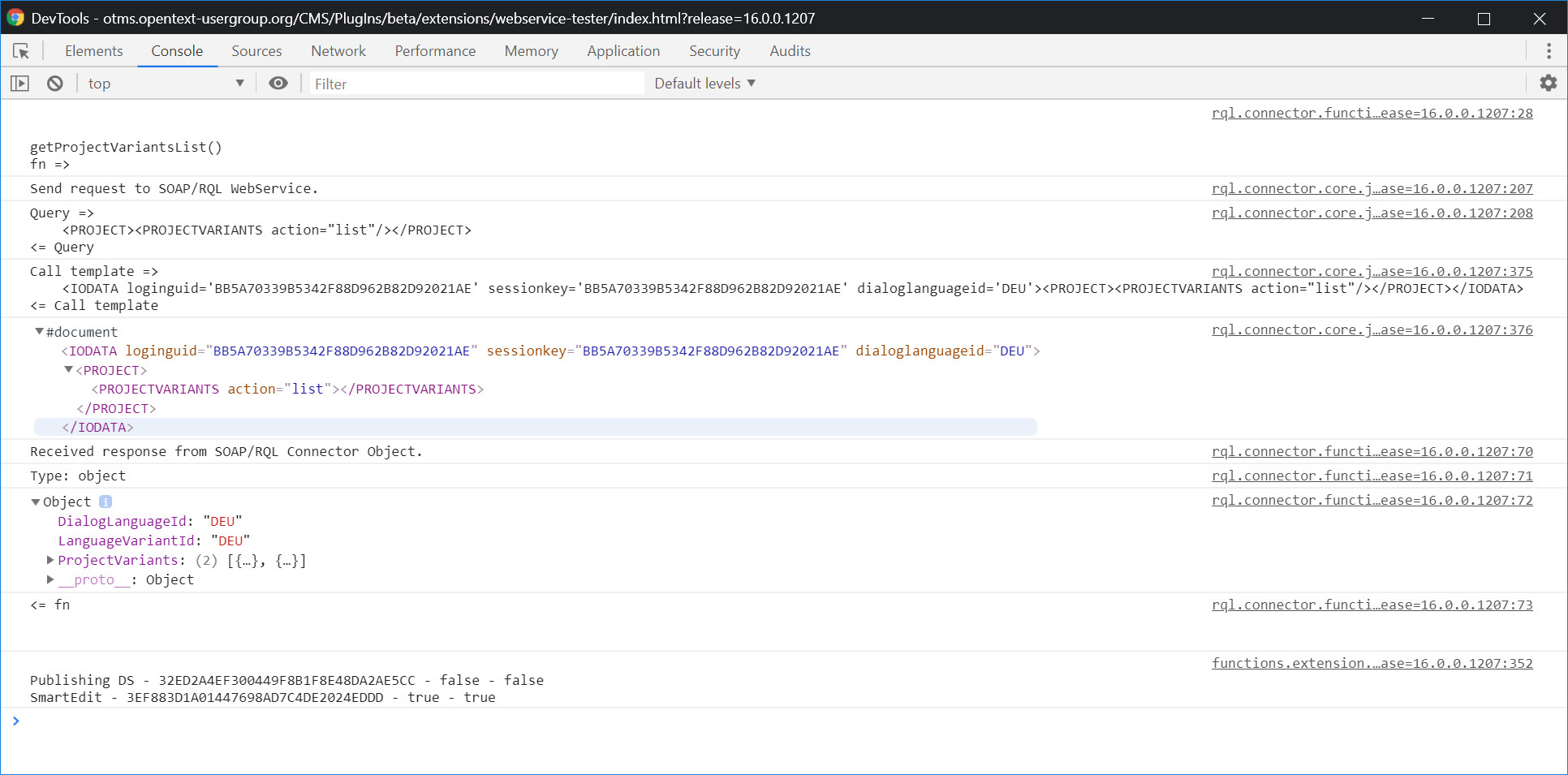The width and height of the screenshot is (1568, 775).
Task: Click the getProjectVariantsList() log text
Action: 126,147
